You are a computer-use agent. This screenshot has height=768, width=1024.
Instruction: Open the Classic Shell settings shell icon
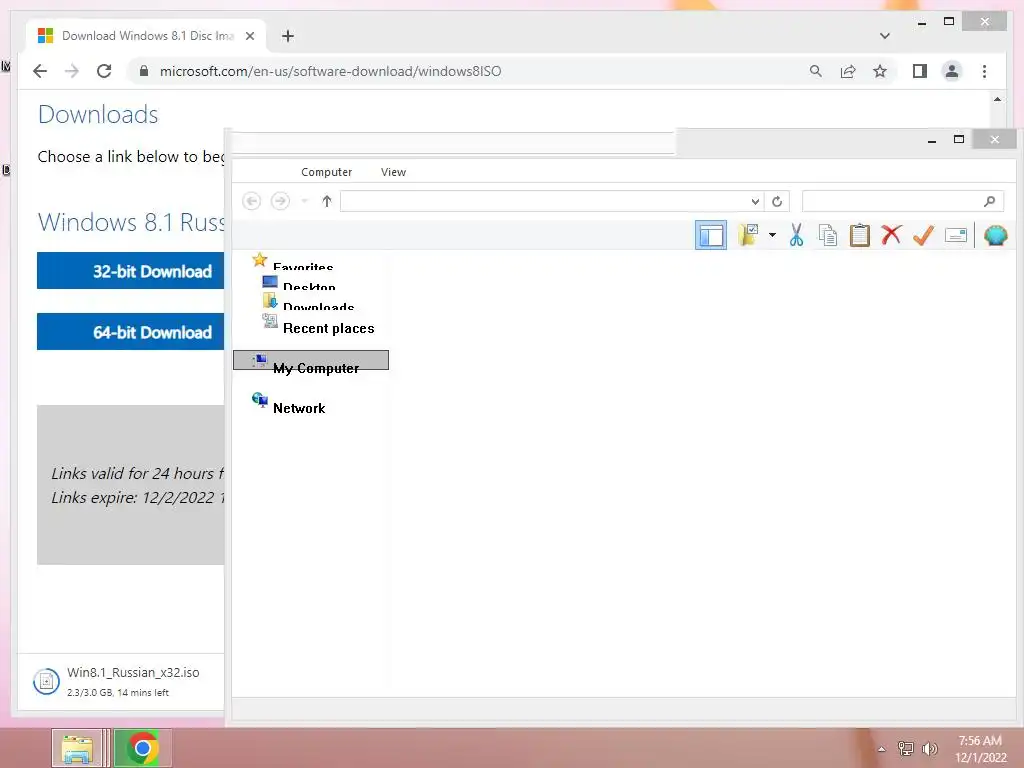[x=995, y=235]
